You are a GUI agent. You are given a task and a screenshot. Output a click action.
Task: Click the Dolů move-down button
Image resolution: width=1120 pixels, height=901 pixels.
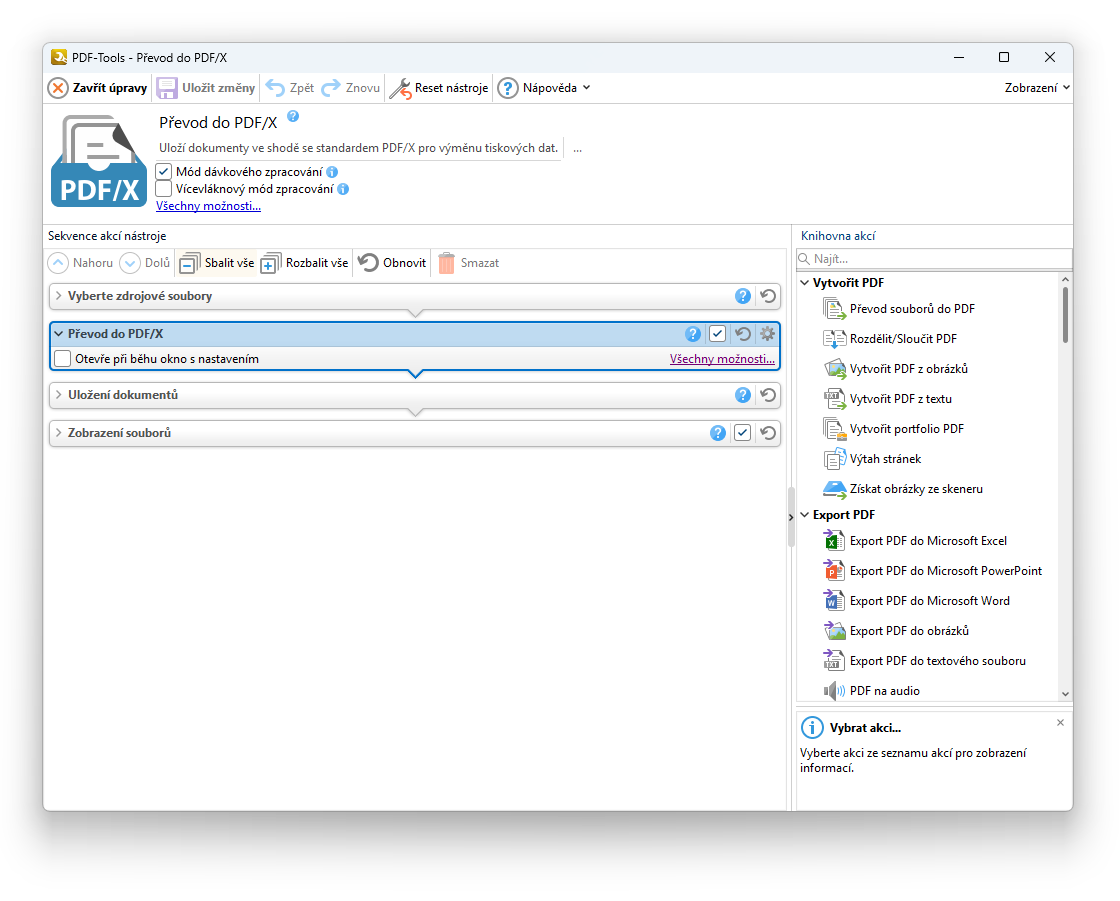[145, 263]
